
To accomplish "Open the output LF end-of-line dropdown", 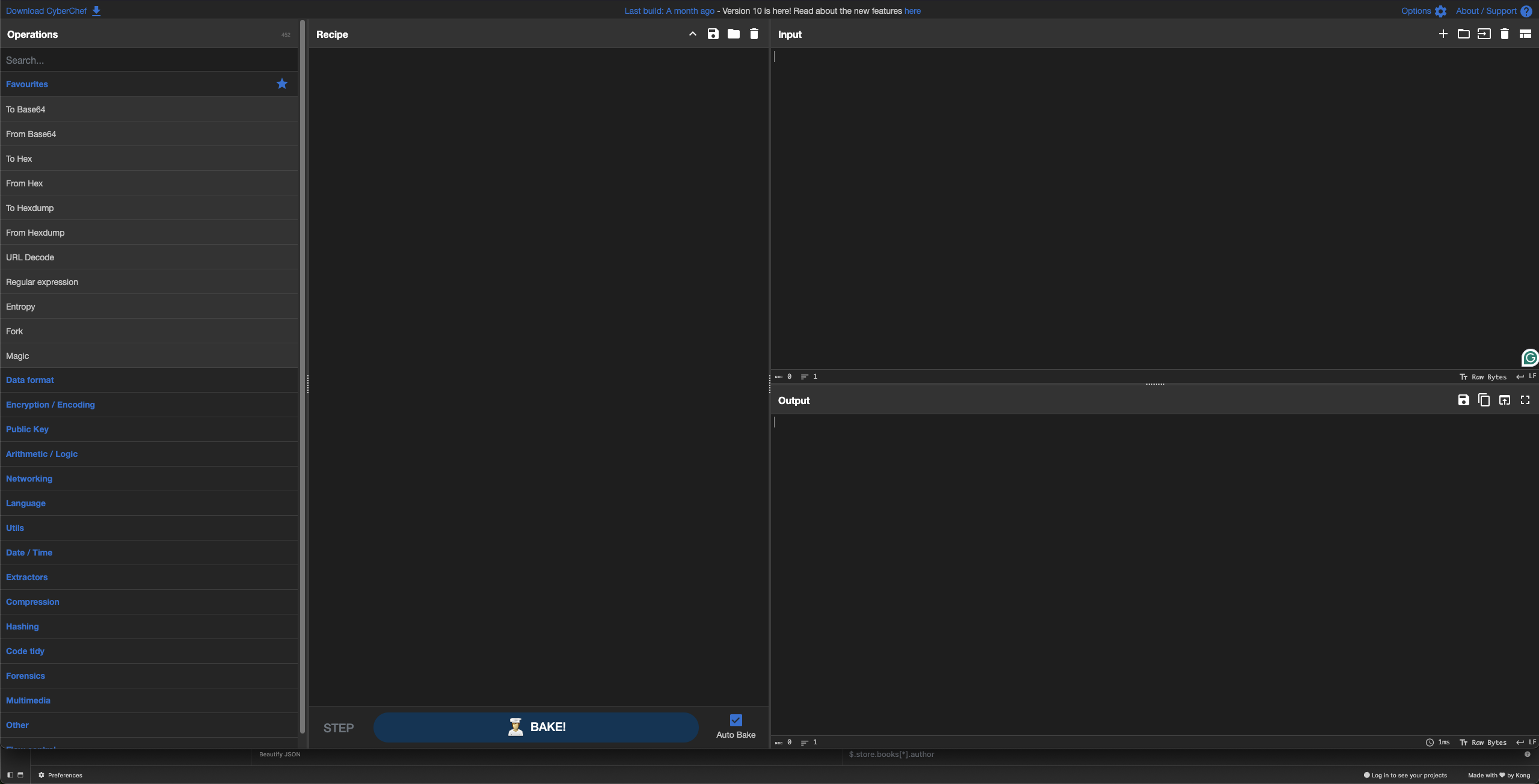I will tap(1526, 742).
